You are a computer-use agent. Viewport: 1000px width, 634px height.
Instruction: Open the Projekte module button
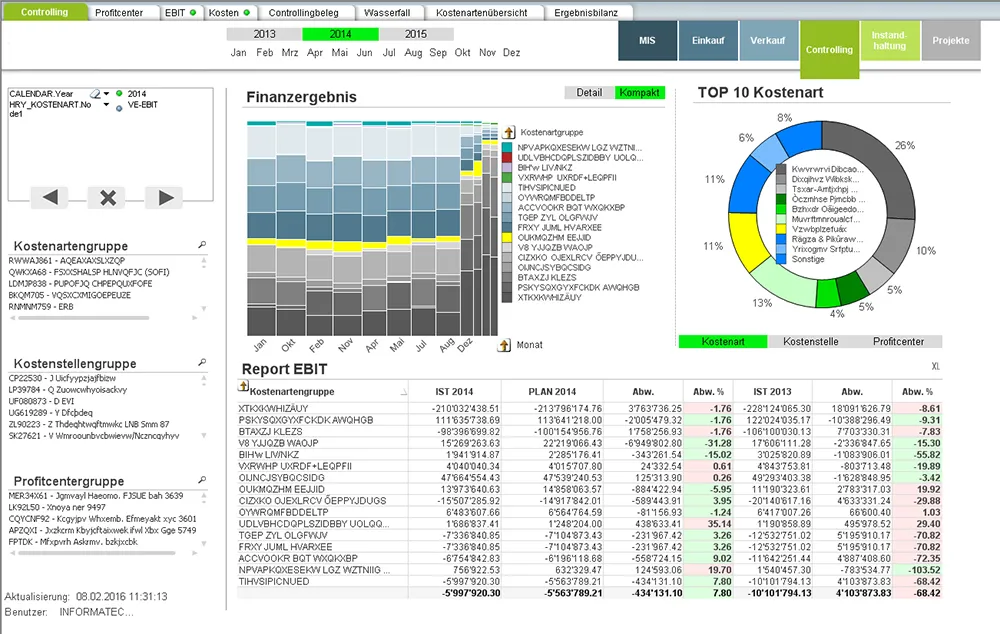click(950, 40)
